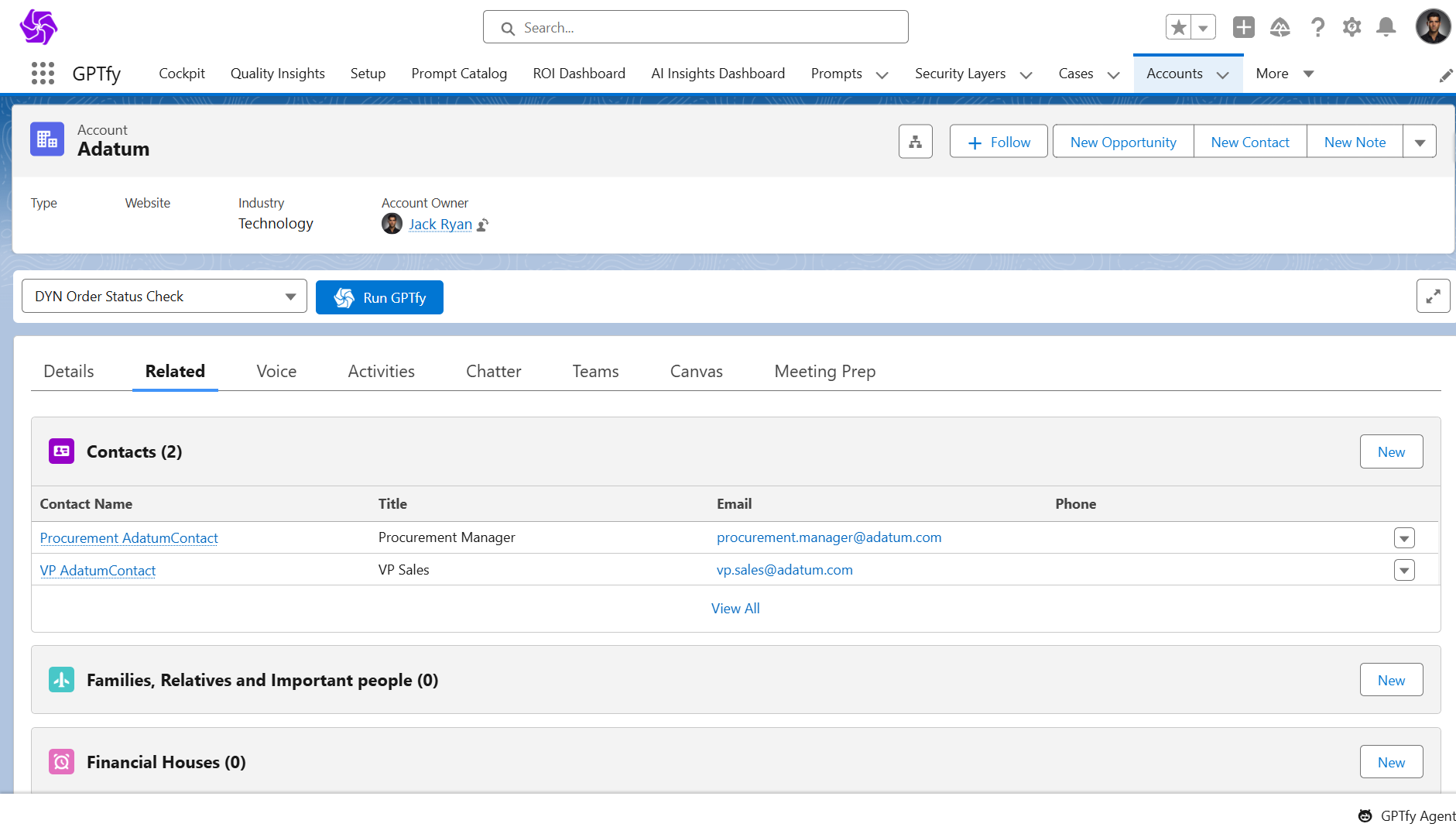Open Jack Ryan owner link
Viewport: 1456px width, 834px height.
(440, 225)
